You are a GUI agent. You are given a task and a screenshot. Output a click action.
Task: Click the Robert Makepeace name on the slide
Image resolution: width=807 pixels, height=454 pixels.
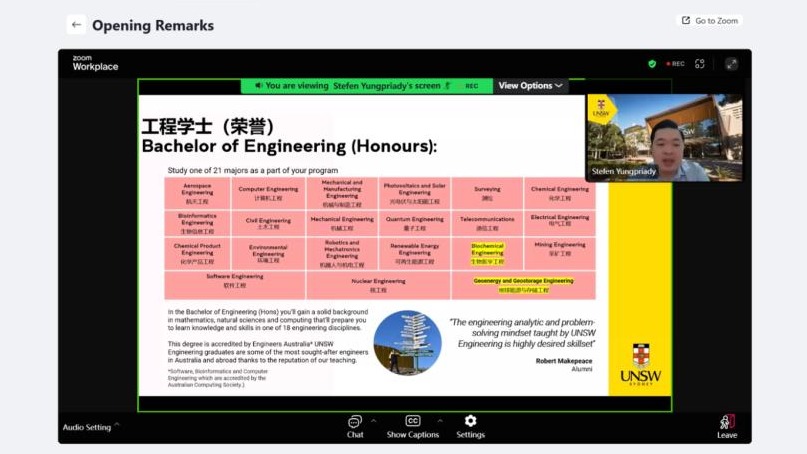[x=564, y=361]
